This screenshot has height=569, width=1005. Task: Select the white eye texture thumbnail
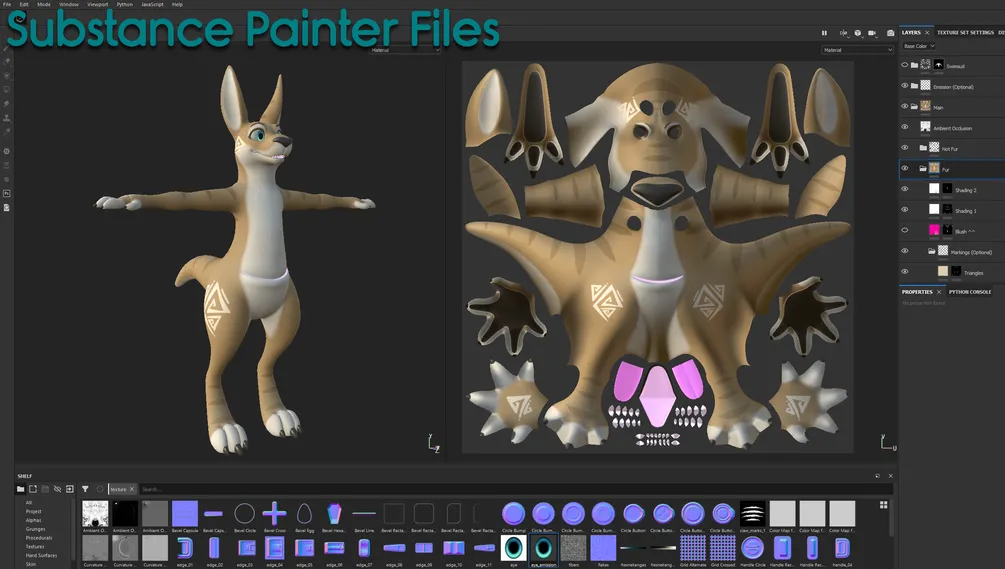coord(513,548)
